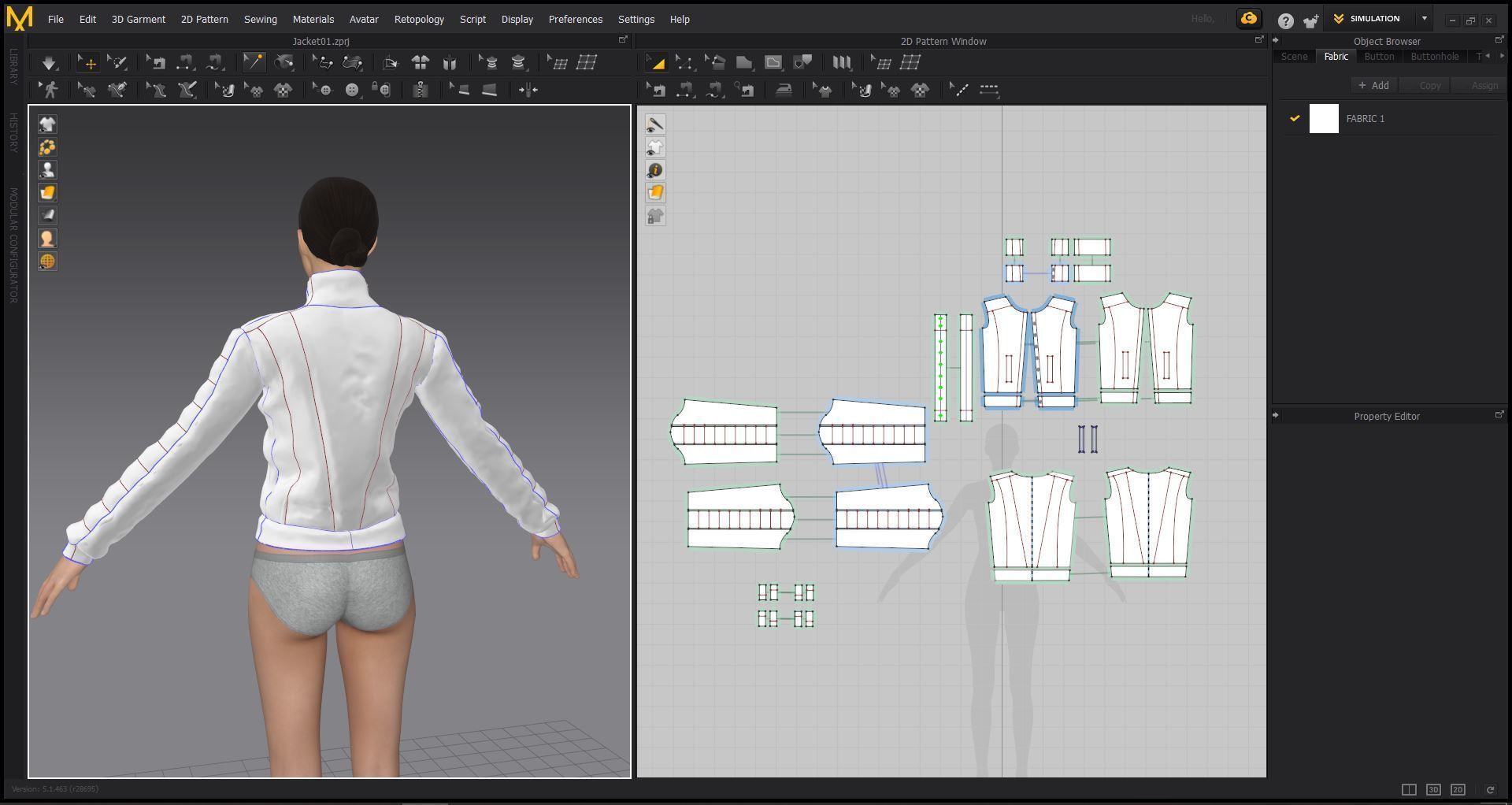
Task: Select Internal Rectangle tool in 2D toolbar
Action: click(773, 63)
